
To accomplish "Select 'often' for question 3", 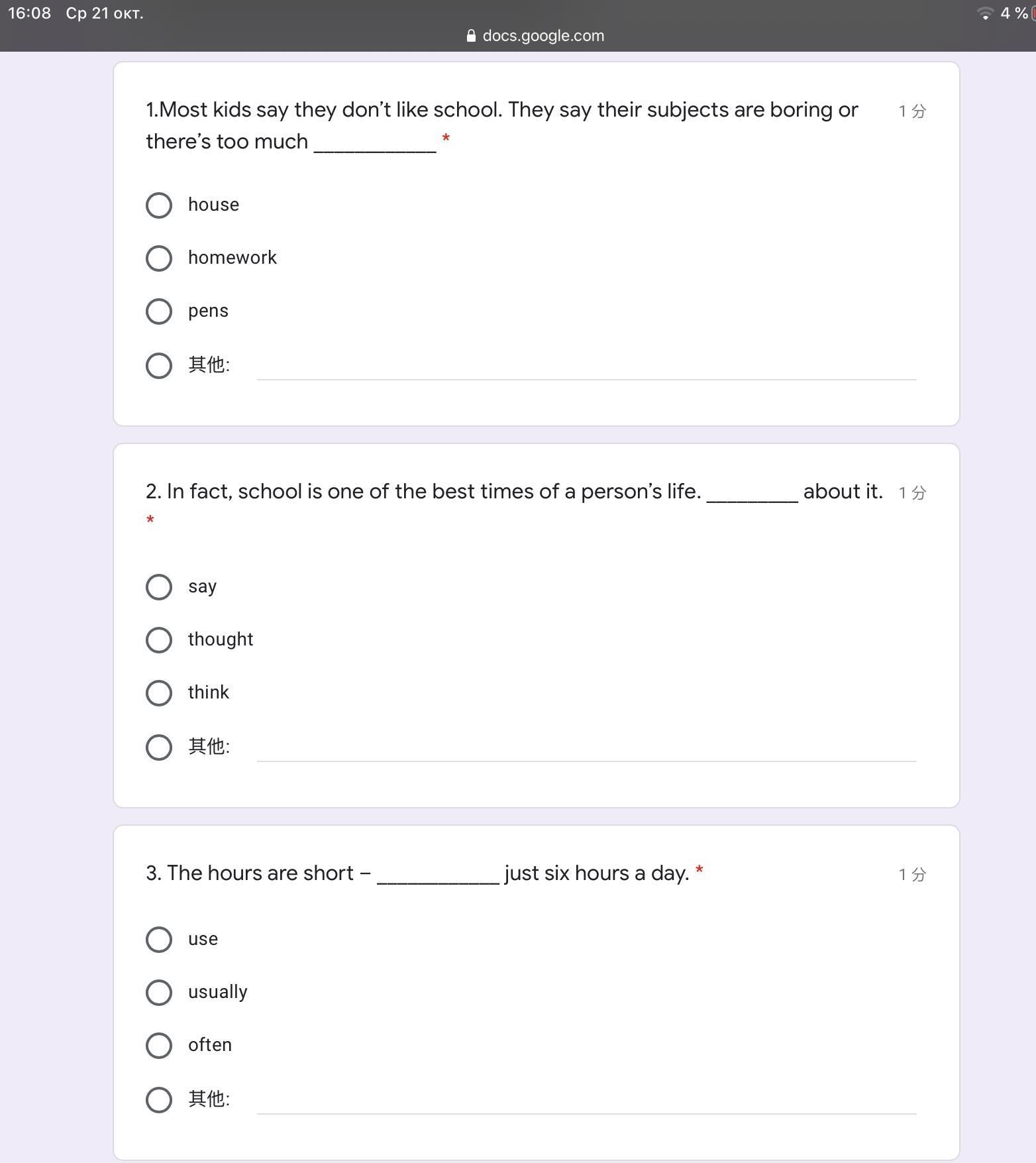I will coord(159,1046).
